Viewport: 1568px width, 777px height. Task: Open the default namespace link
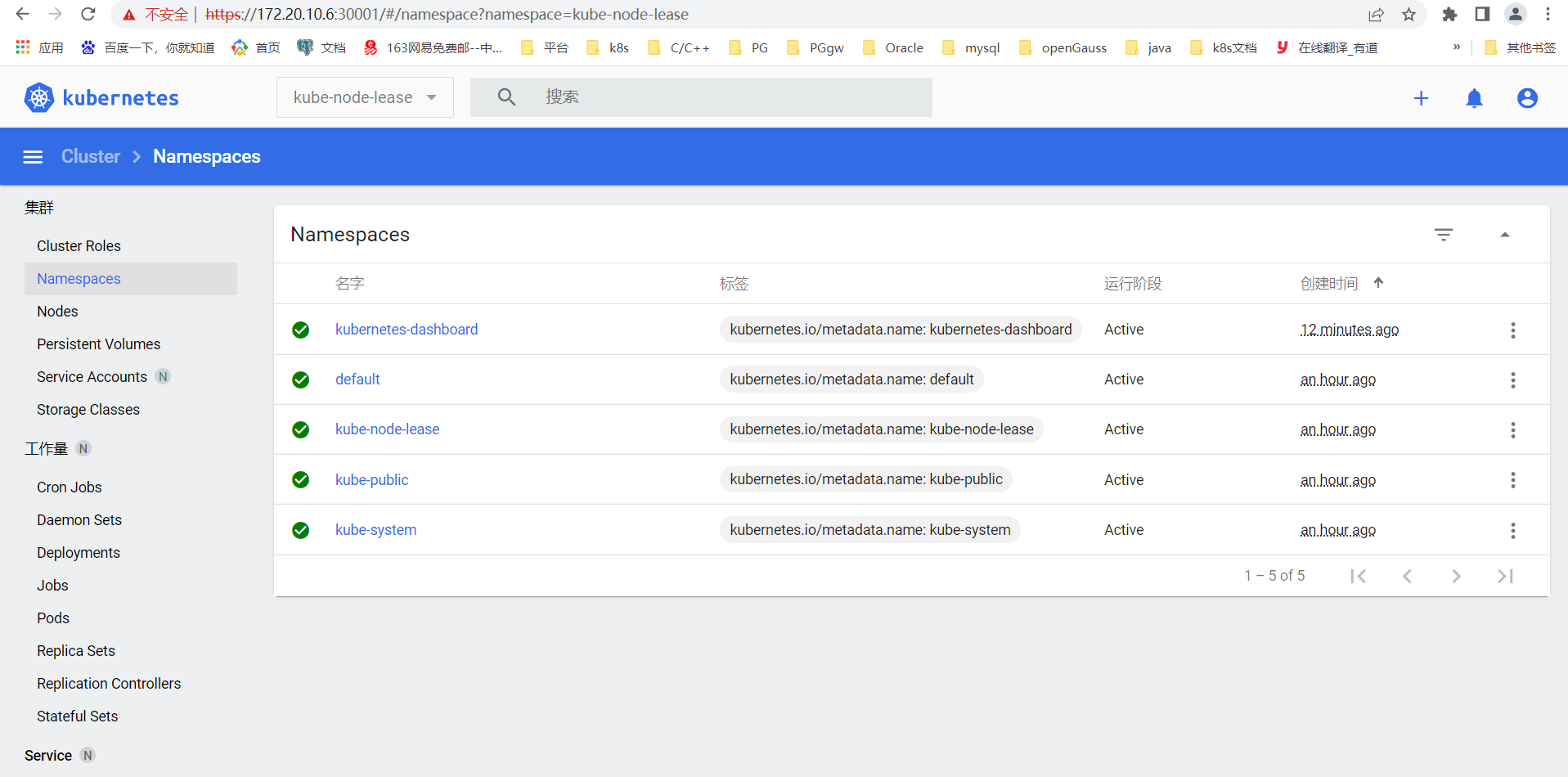357,380
